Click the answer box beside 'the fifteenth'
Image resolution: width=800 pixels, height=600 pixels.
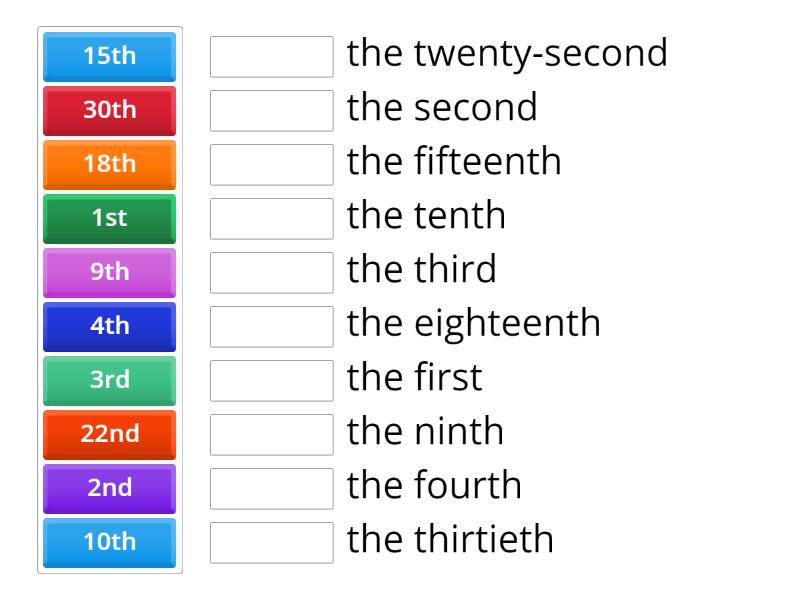point(271,165)
